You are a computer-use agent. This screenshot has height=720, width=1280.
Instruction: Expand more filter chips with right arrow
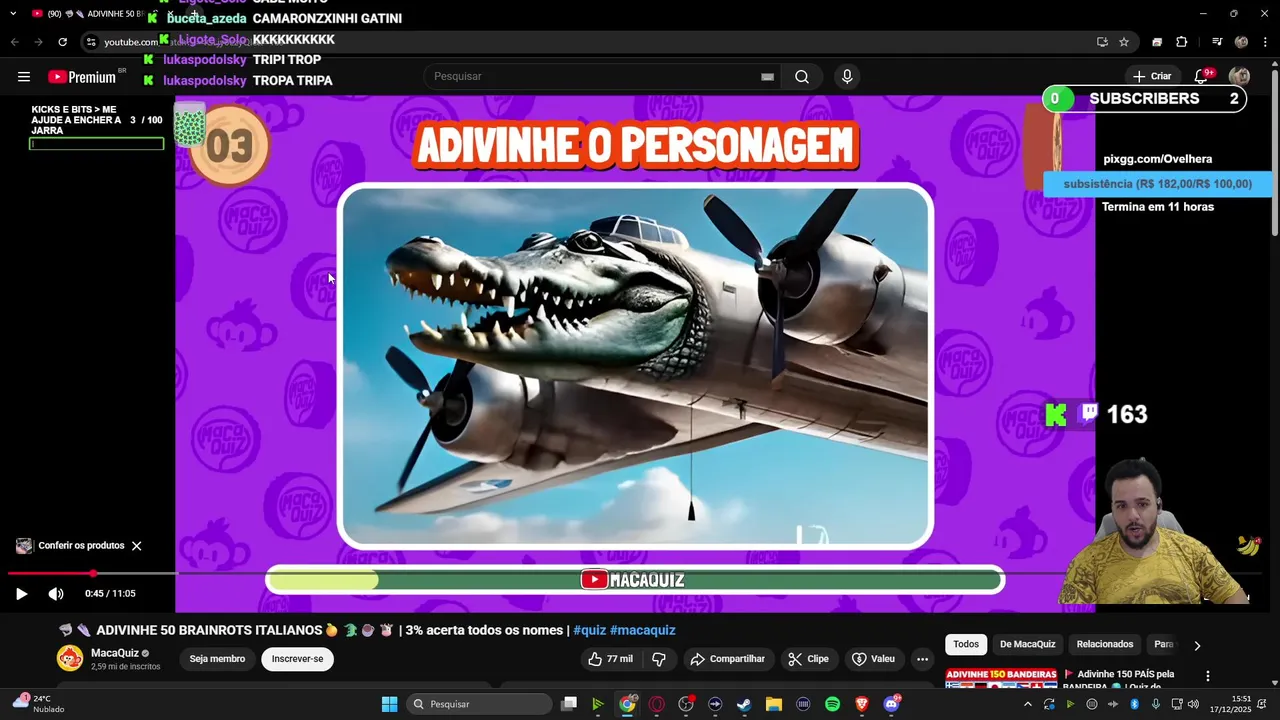point(1197,646)
